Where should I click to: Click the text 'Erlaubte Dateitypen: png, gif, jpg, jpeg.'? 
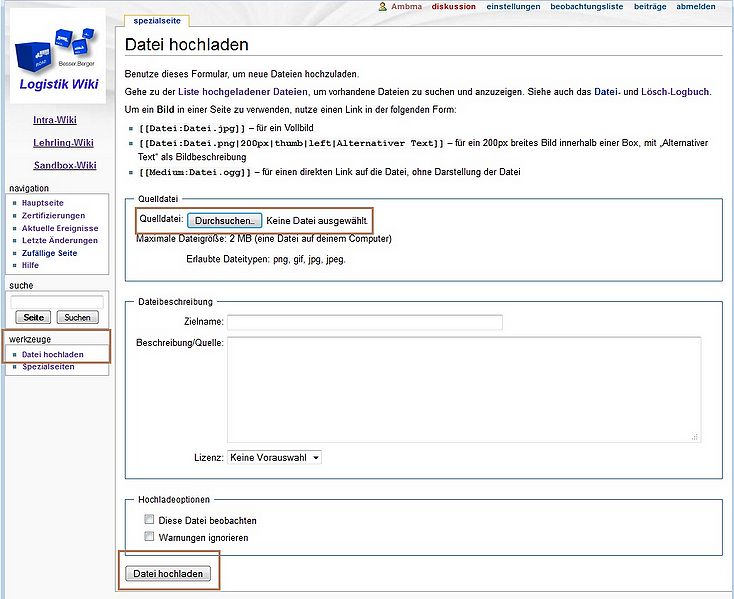point(266,259)
